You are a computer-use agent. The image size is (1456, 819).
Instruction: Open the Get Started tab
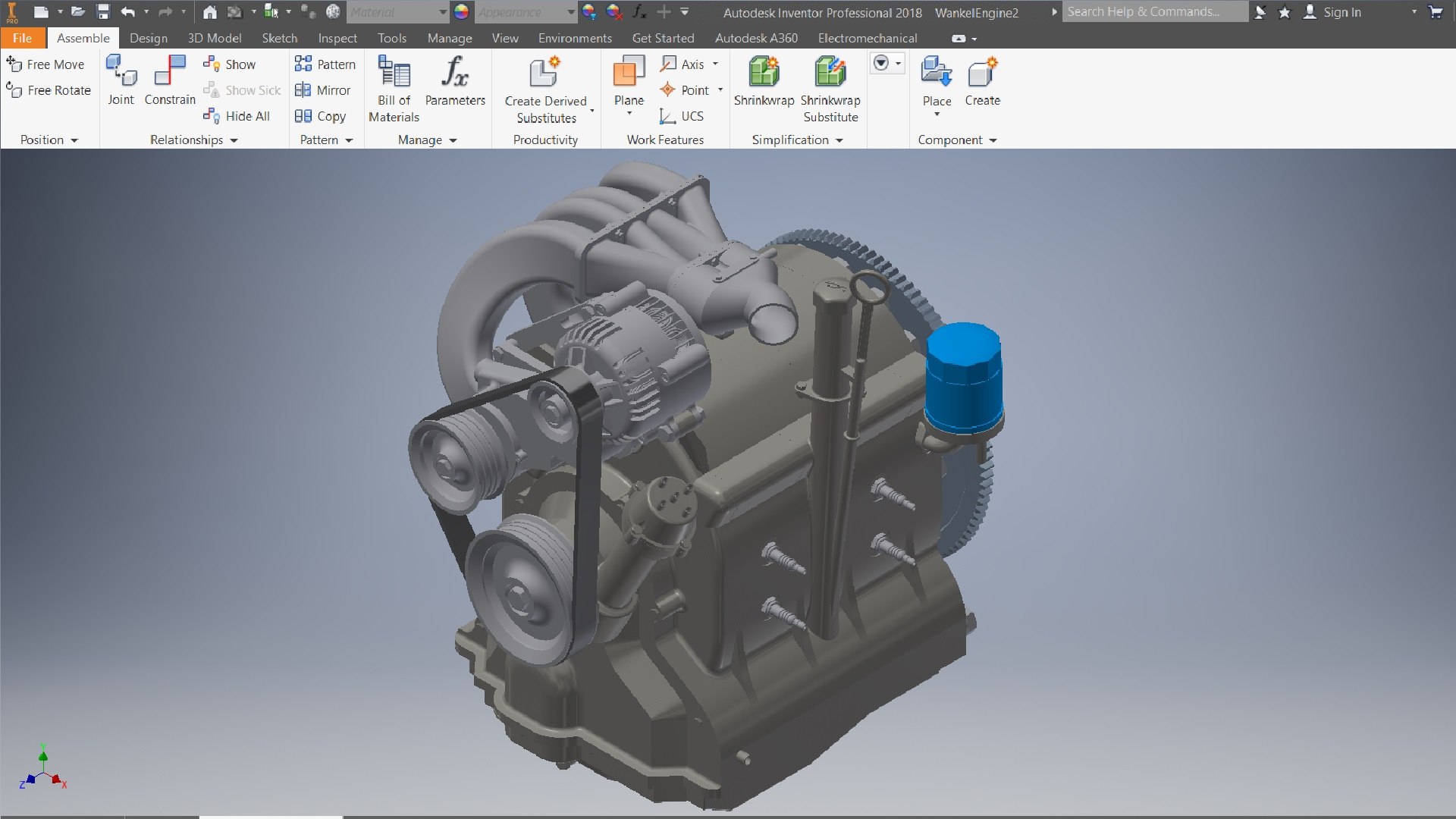point(663,38)
